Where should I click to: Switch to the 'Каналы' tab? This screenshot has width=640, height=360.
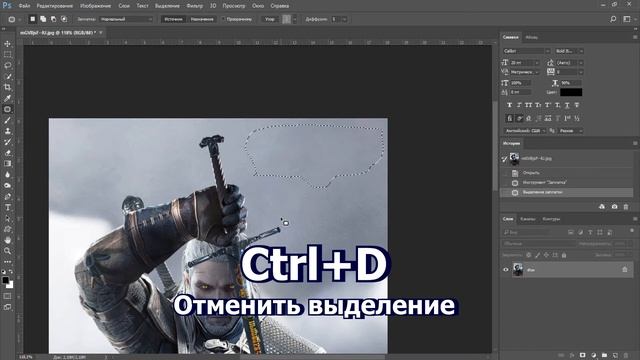click(528, 219)
